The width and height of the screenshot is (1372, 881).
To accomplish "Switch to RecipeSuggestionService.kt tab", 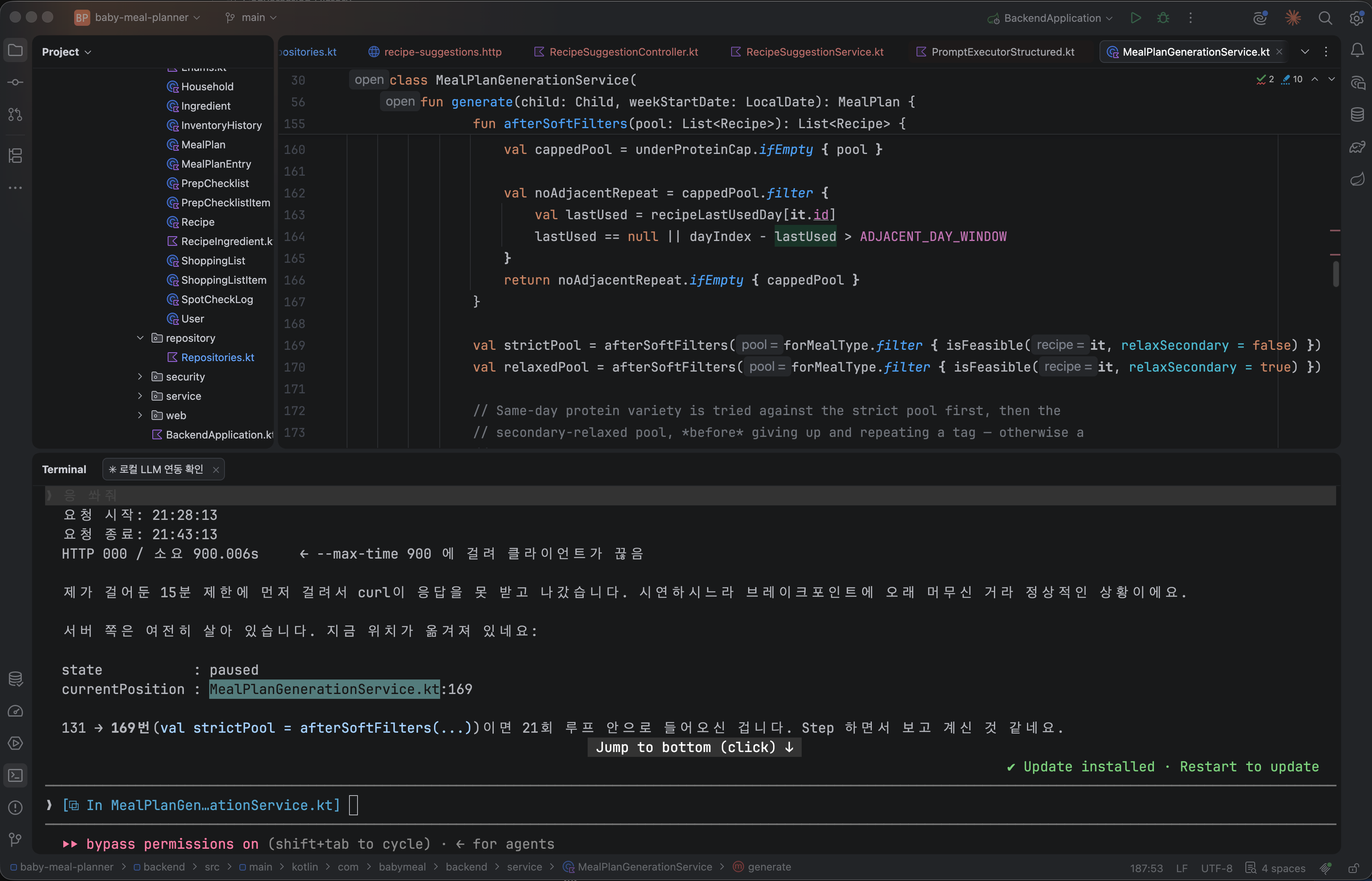I will (807, 52).
